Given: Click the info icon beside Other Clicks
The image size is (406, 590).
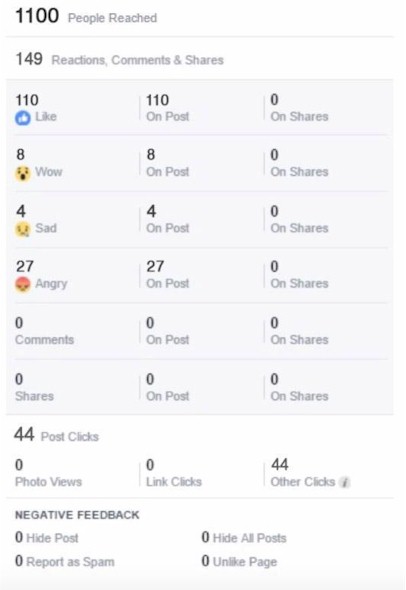Looking at the screenshot, I should (x=344, y=482).
